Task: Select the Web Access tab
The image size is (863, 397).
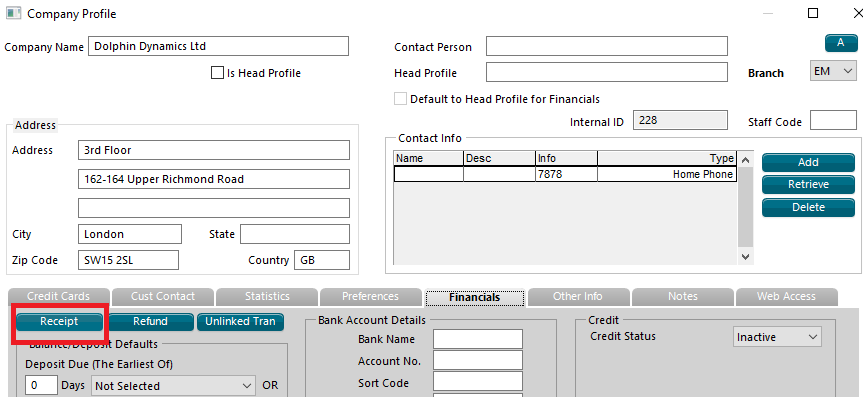Action: point(786,297)
